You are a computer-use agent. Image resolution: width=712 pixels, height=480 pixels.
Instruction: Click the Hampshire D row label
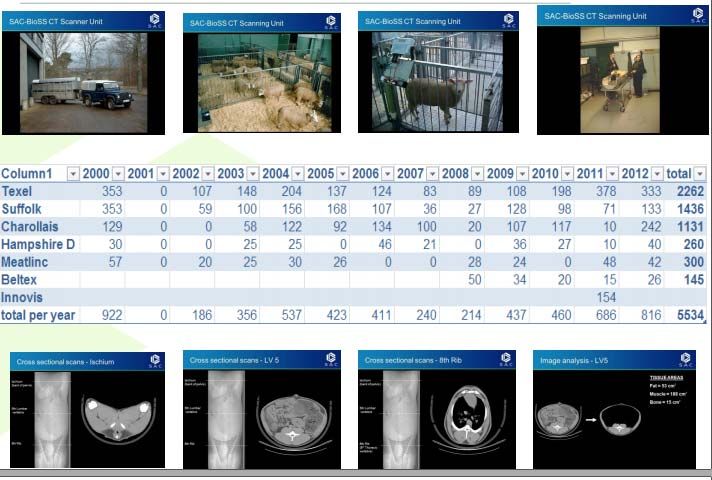click(38, 244)
